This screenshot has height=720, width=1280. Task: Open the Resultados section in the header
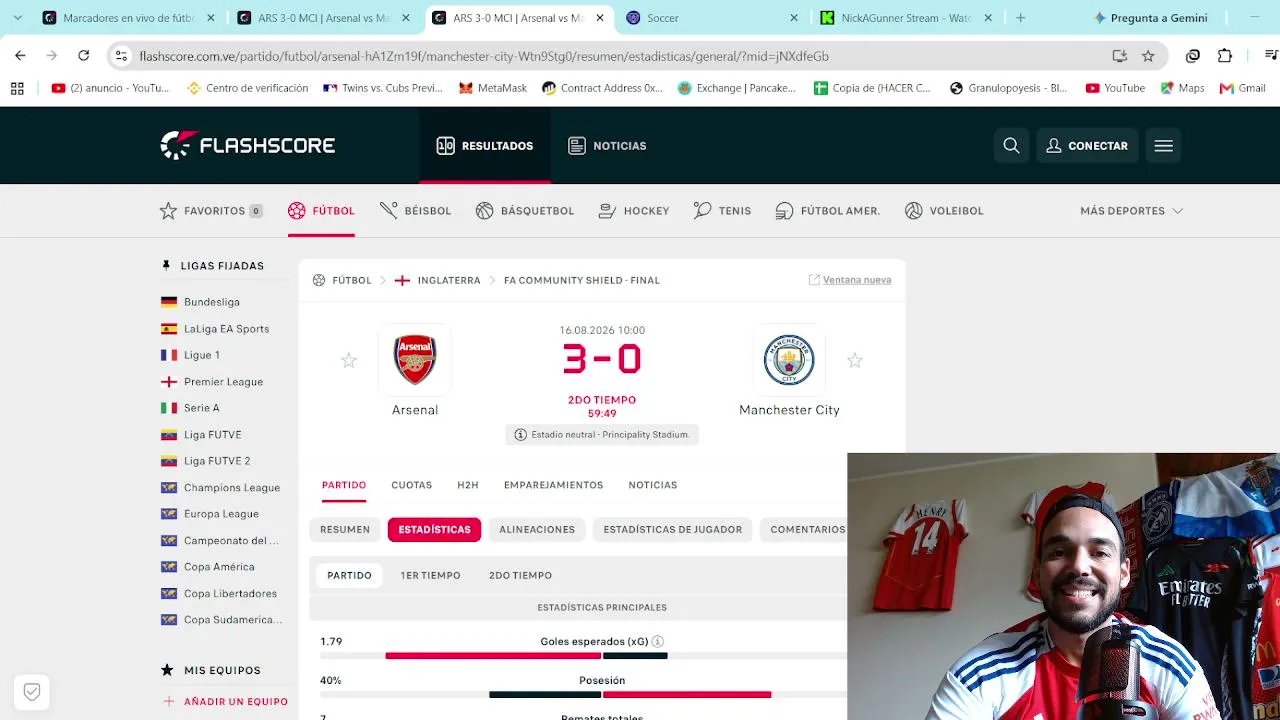pyautogui.click(x=485, y=146)
